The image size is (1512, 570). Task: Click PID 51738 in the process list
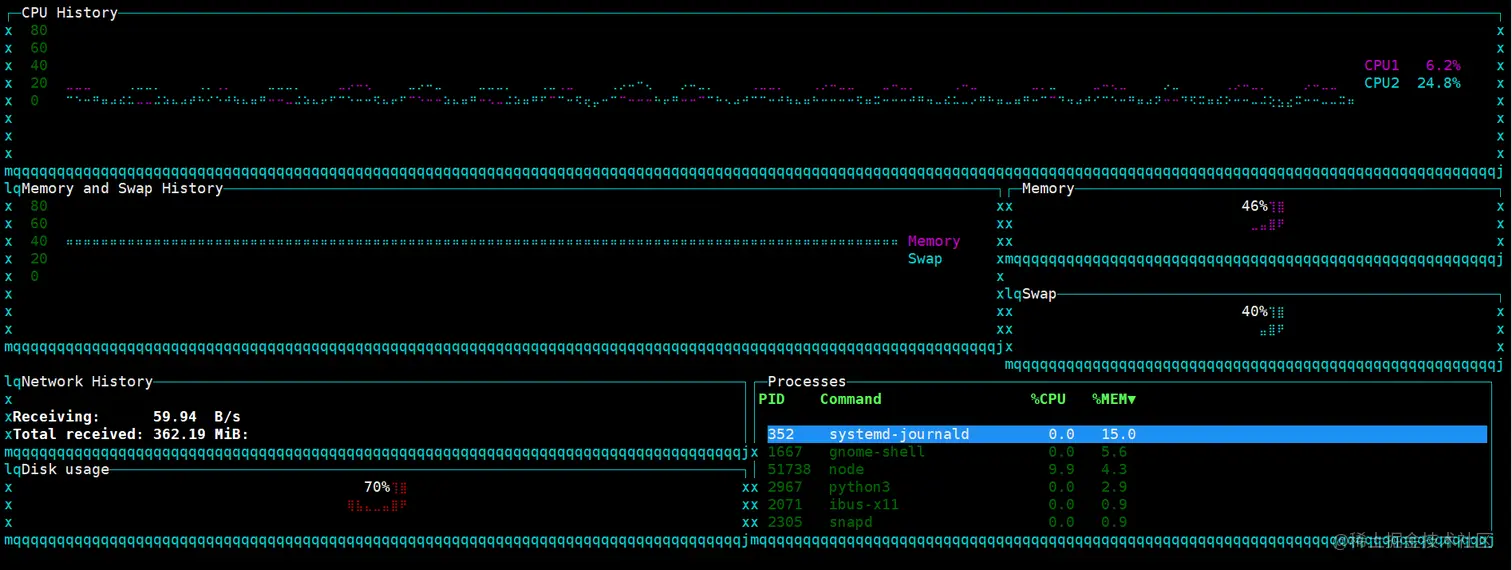click(x=790, y=469)
